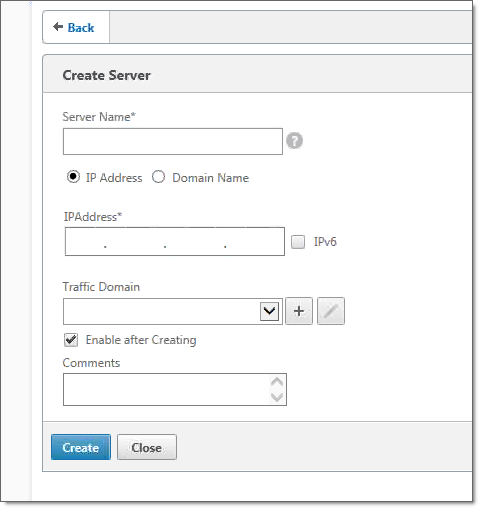This screenshot has height=508, width=479.
Task: Click the back arrow icon
Action: coord(58,27)
